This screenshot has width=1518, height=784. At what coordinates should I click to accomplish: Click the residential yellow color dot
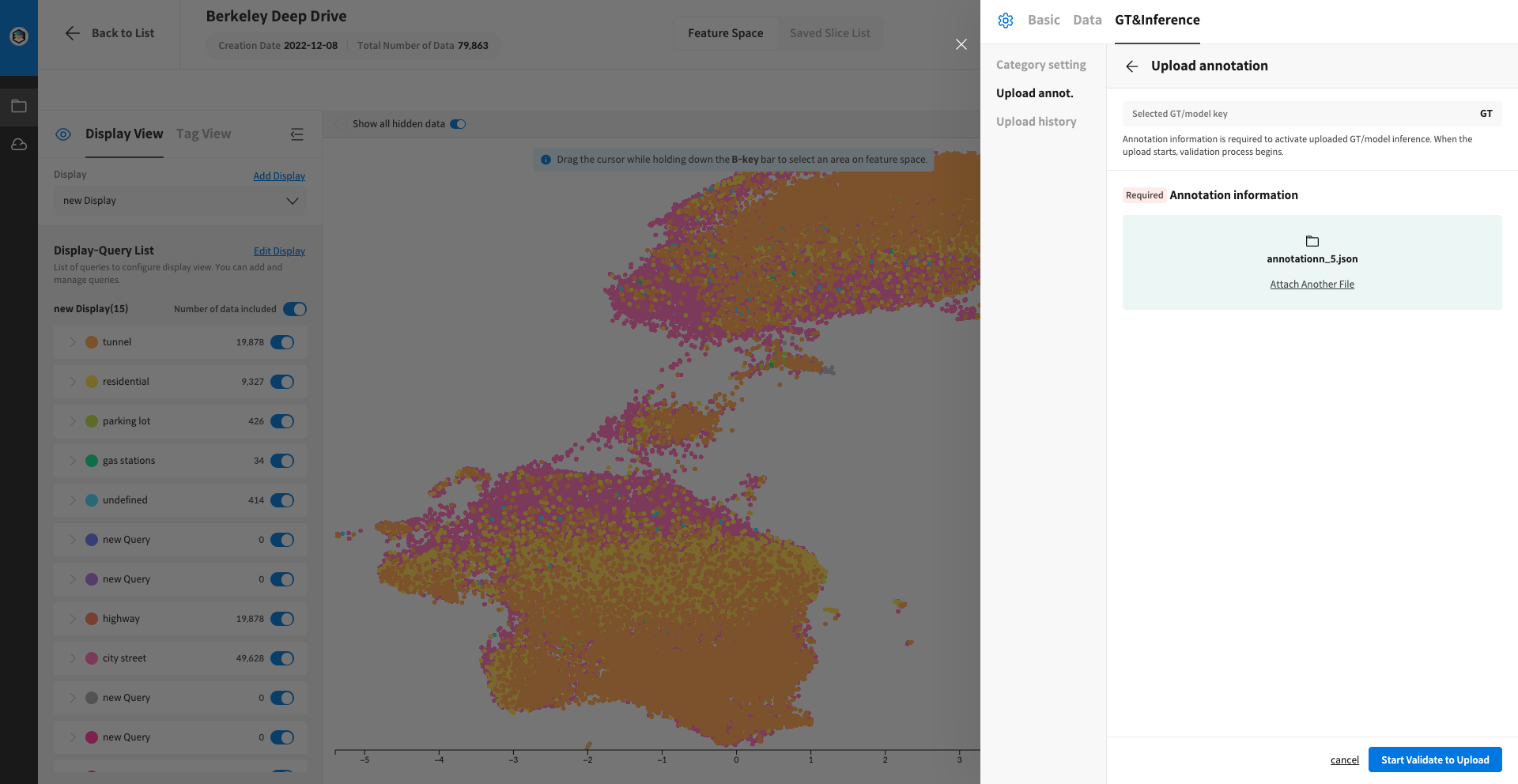point(92,382)
